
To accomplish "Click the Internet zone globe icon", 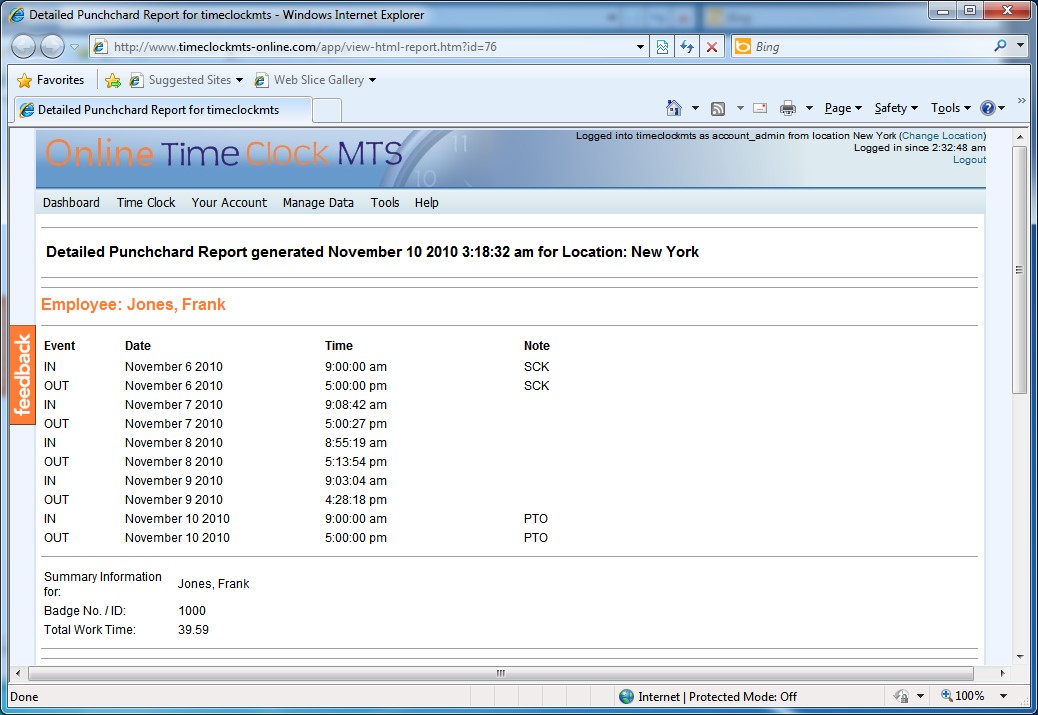I will 626,696.
